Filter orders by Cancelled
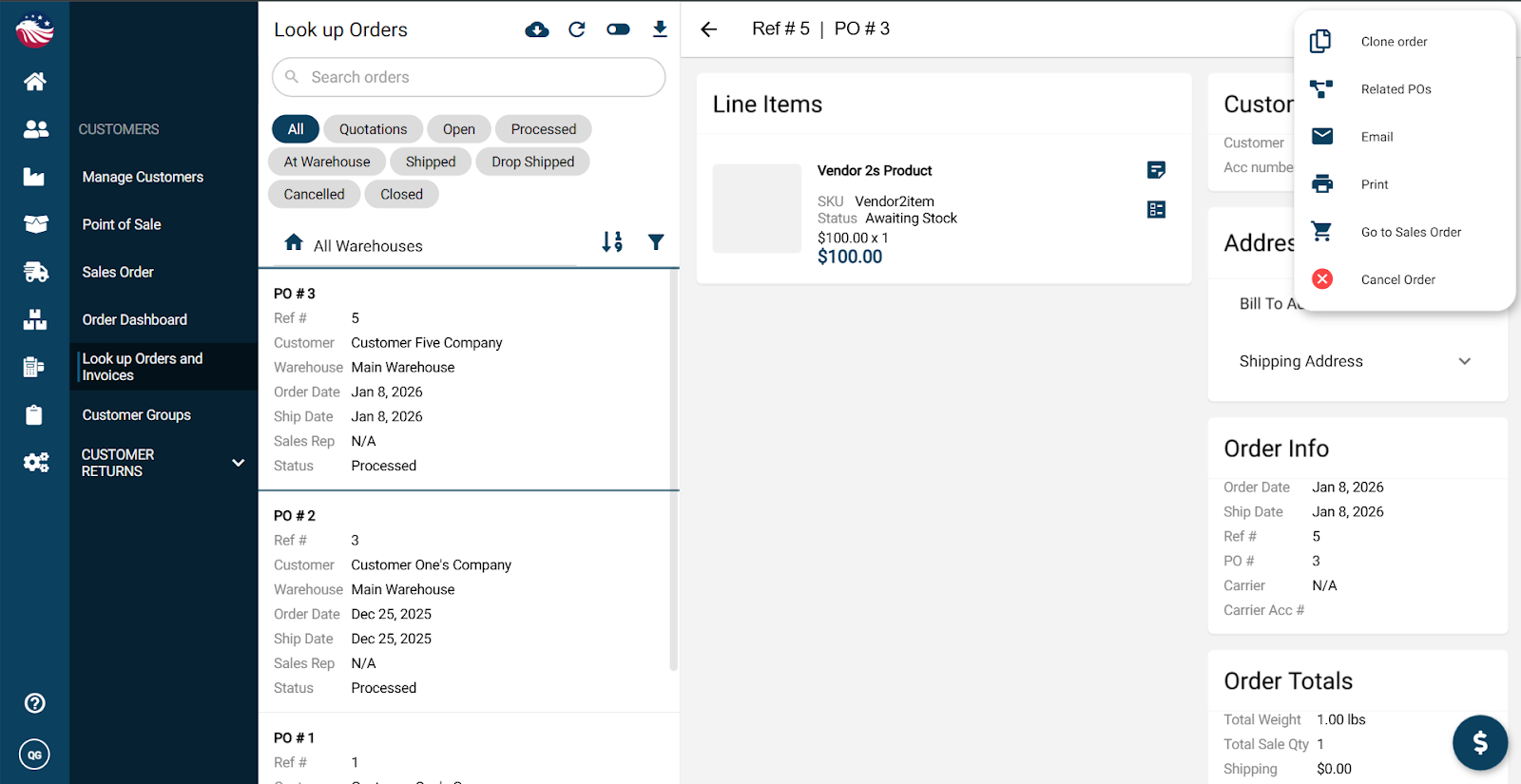 coord(314,194)
